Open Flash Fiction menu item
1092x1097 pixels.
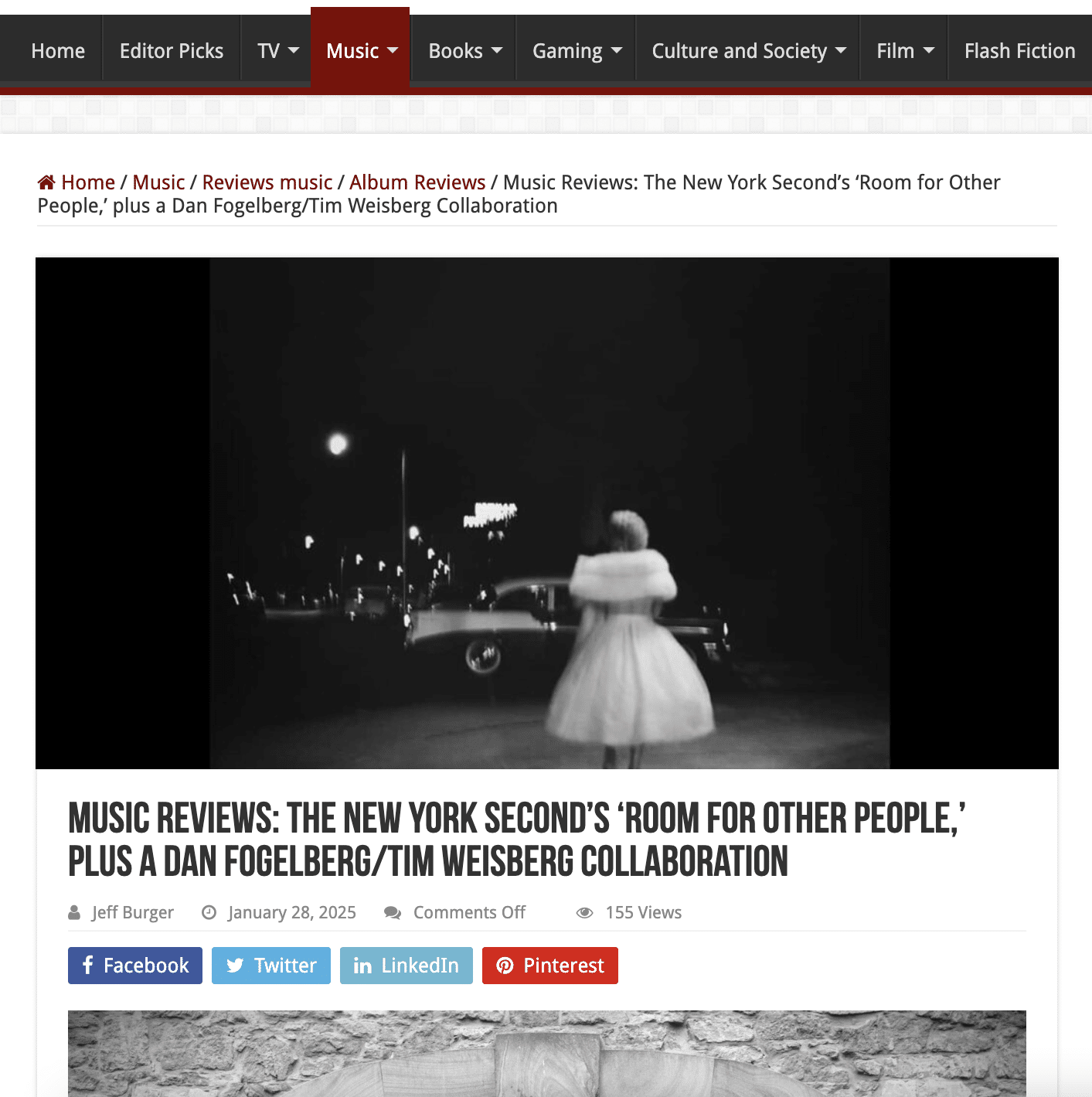[x=1019, y=51]
